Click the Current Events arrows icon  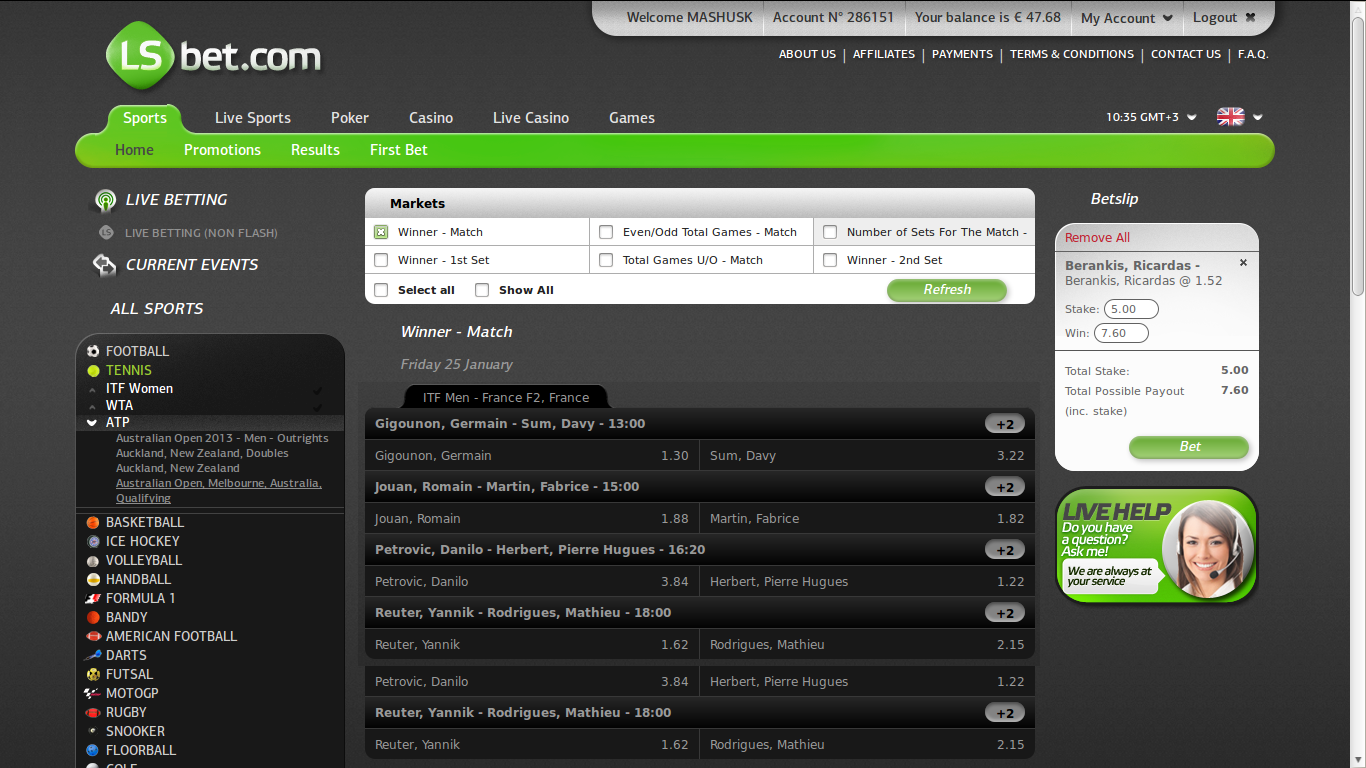coord(105,265)
